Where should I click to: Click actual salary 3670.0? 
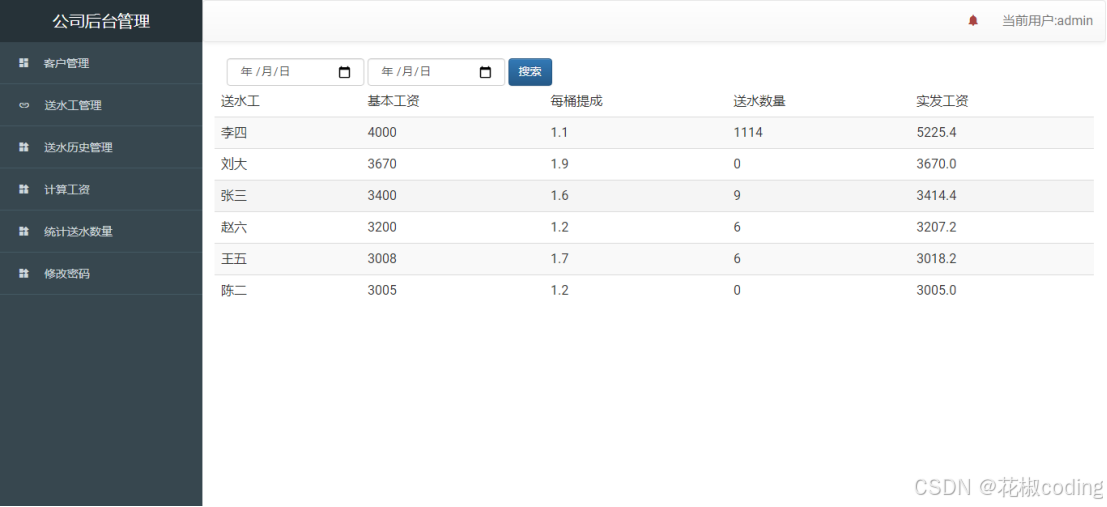(x=936, y=165)
